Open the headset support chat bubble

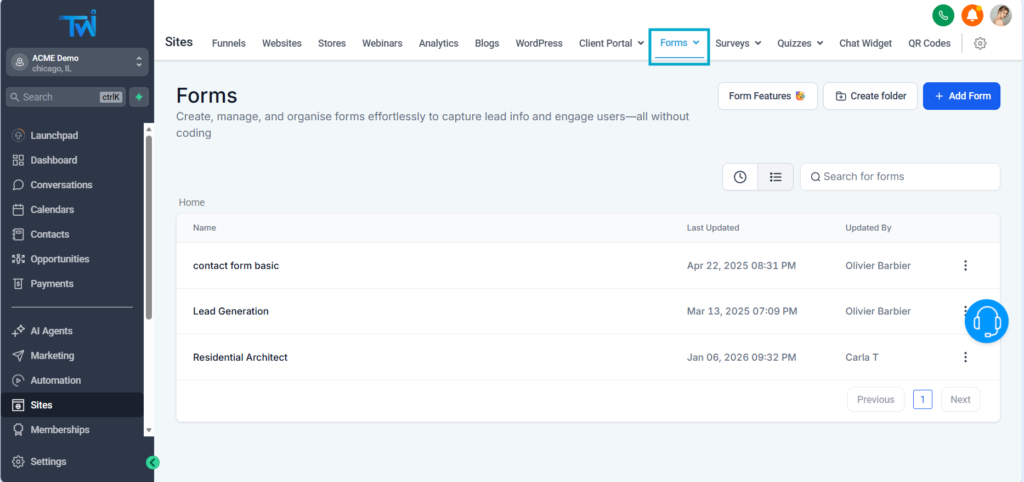pos(987,321)
